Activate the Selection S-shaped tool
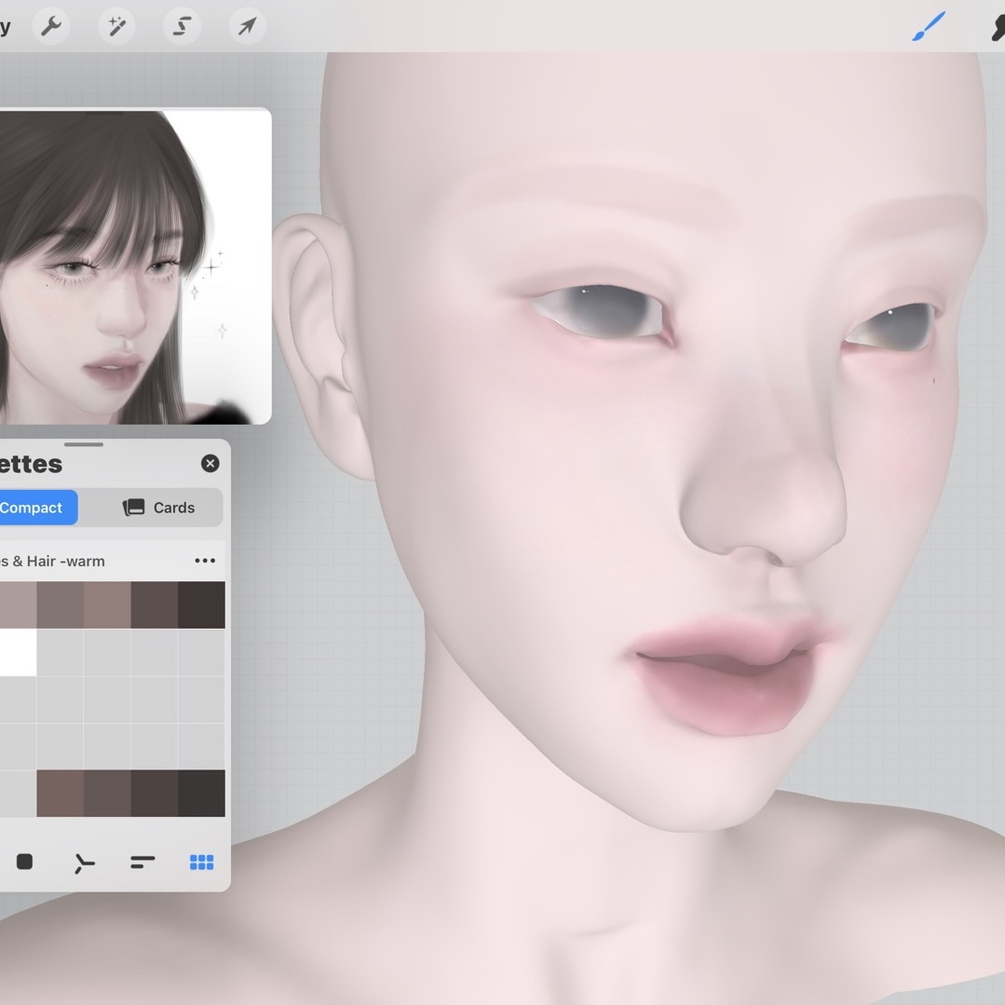 (182, 26)
